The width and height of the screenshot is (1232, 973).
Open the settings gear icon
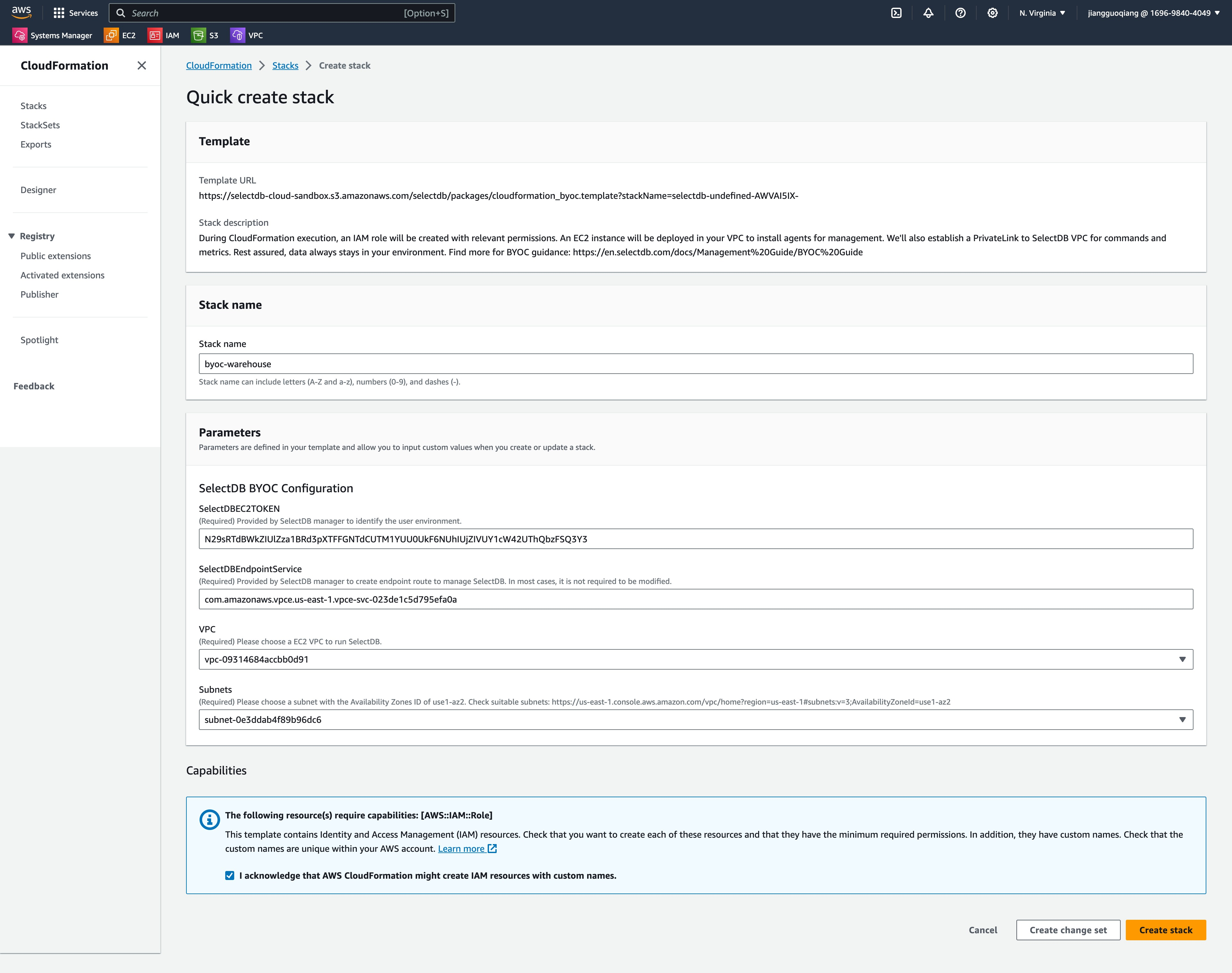click(x=992, y=13)
